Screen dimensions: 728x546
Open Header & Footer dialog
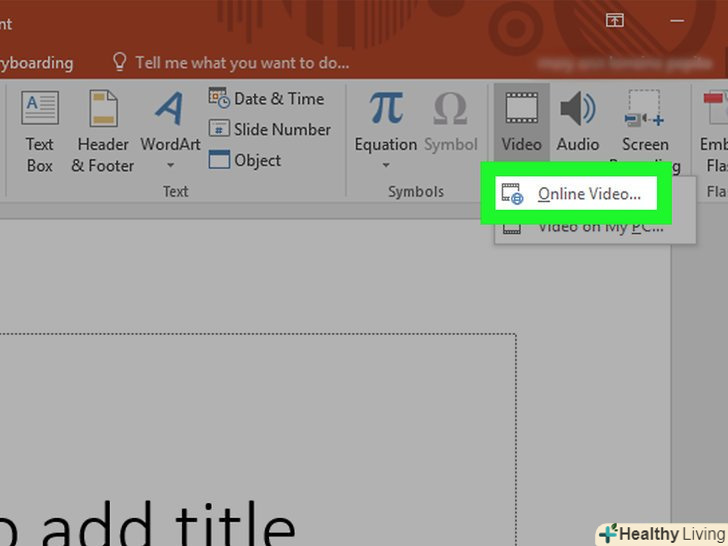pos(103,131)
